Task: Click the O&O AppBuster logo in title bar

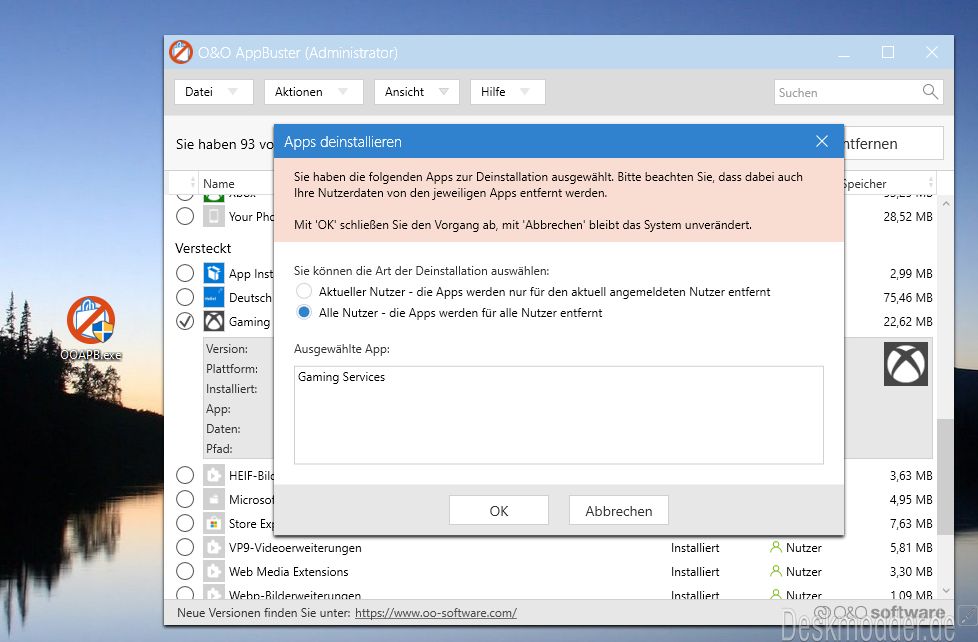Action: (181, 52)
